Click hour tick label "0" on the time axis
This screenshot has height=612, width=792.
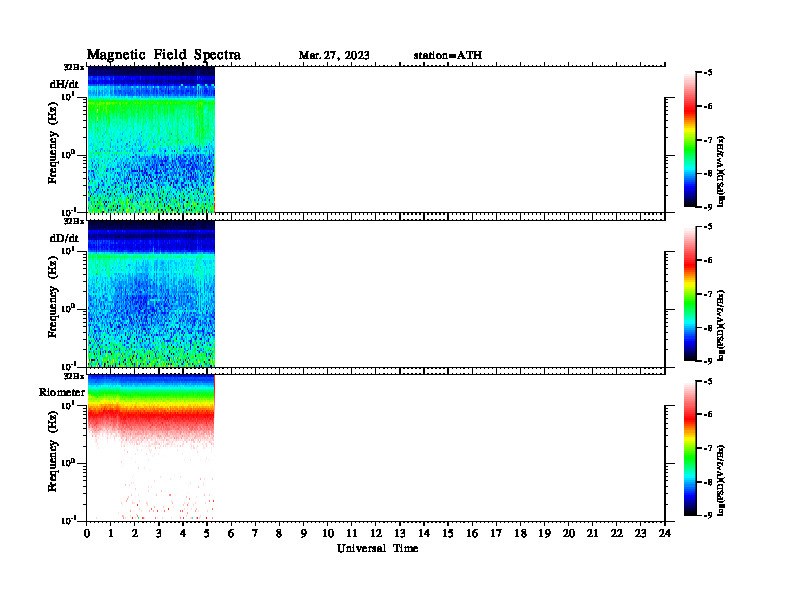pyautogui.click(x=87, y=533)
